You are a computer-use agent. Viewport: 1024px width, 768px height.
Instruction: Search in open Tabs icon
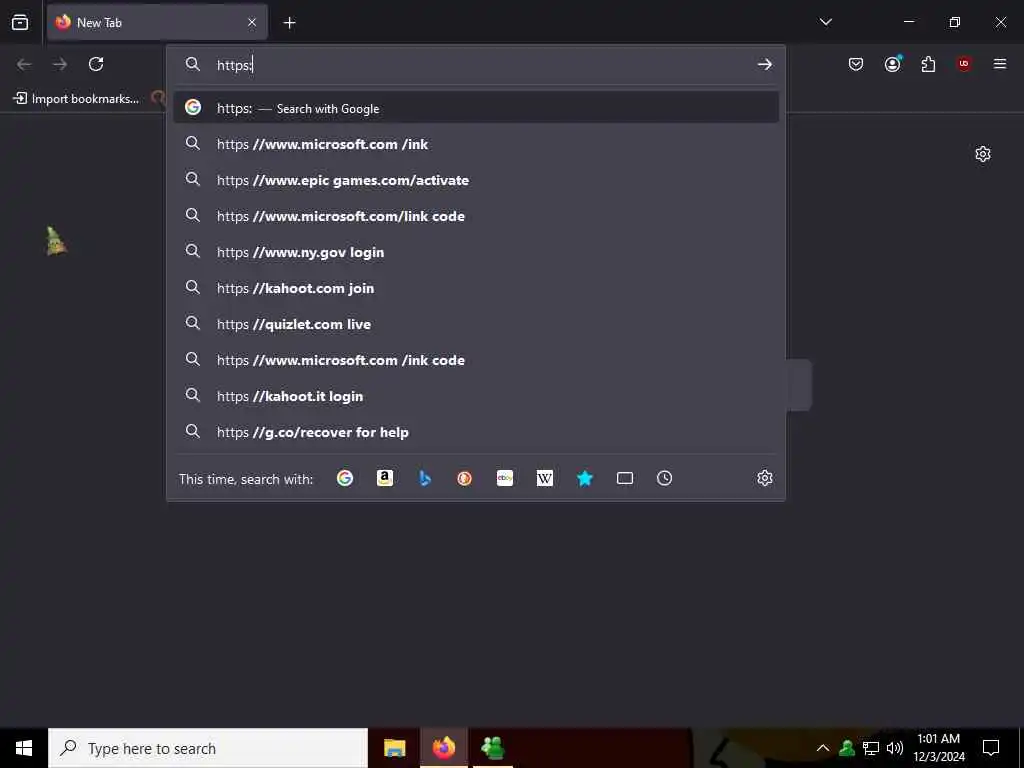624,478
